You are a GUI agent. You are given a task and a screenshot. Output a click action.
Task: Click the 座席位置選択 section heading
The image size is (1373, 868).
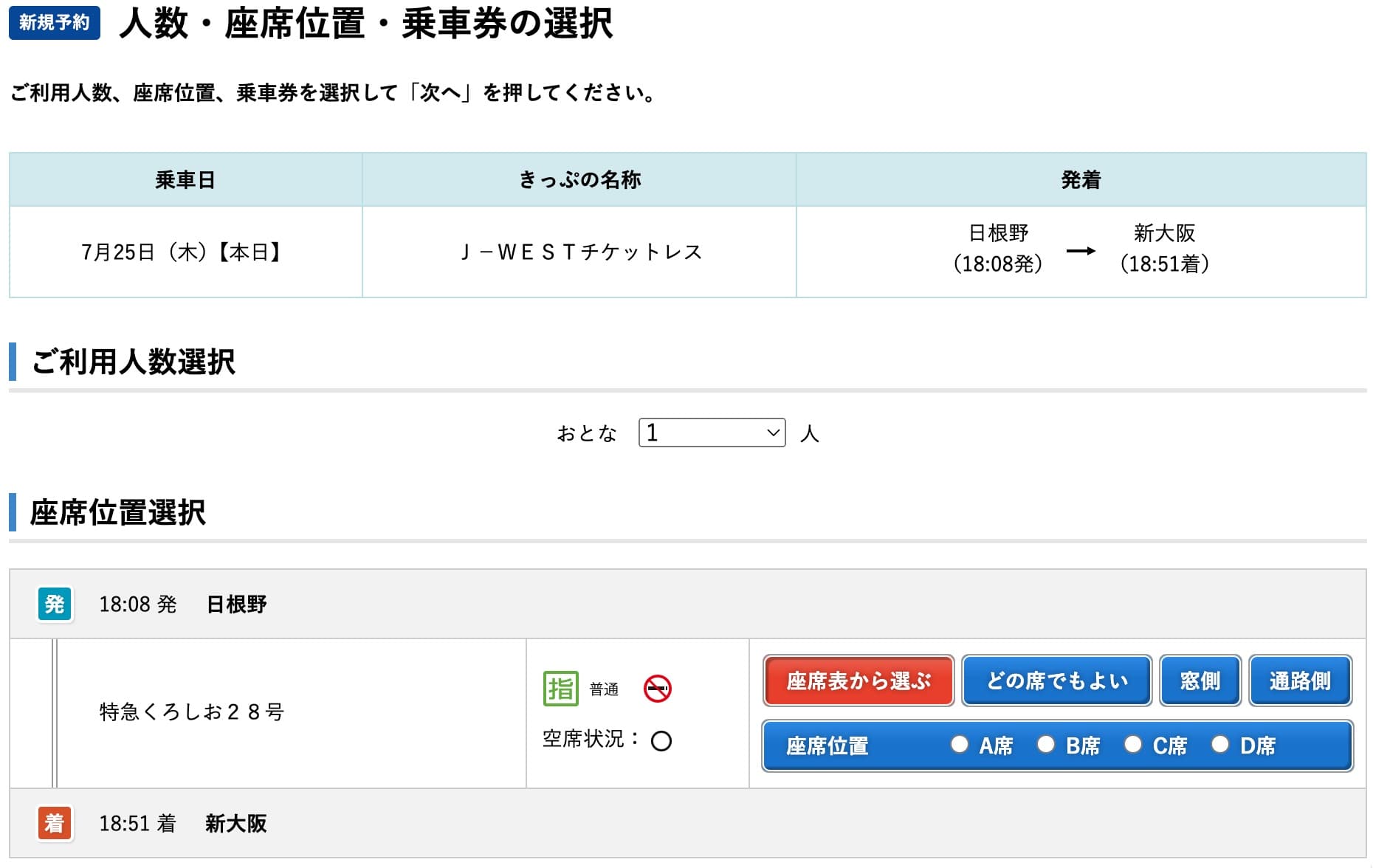118,512
